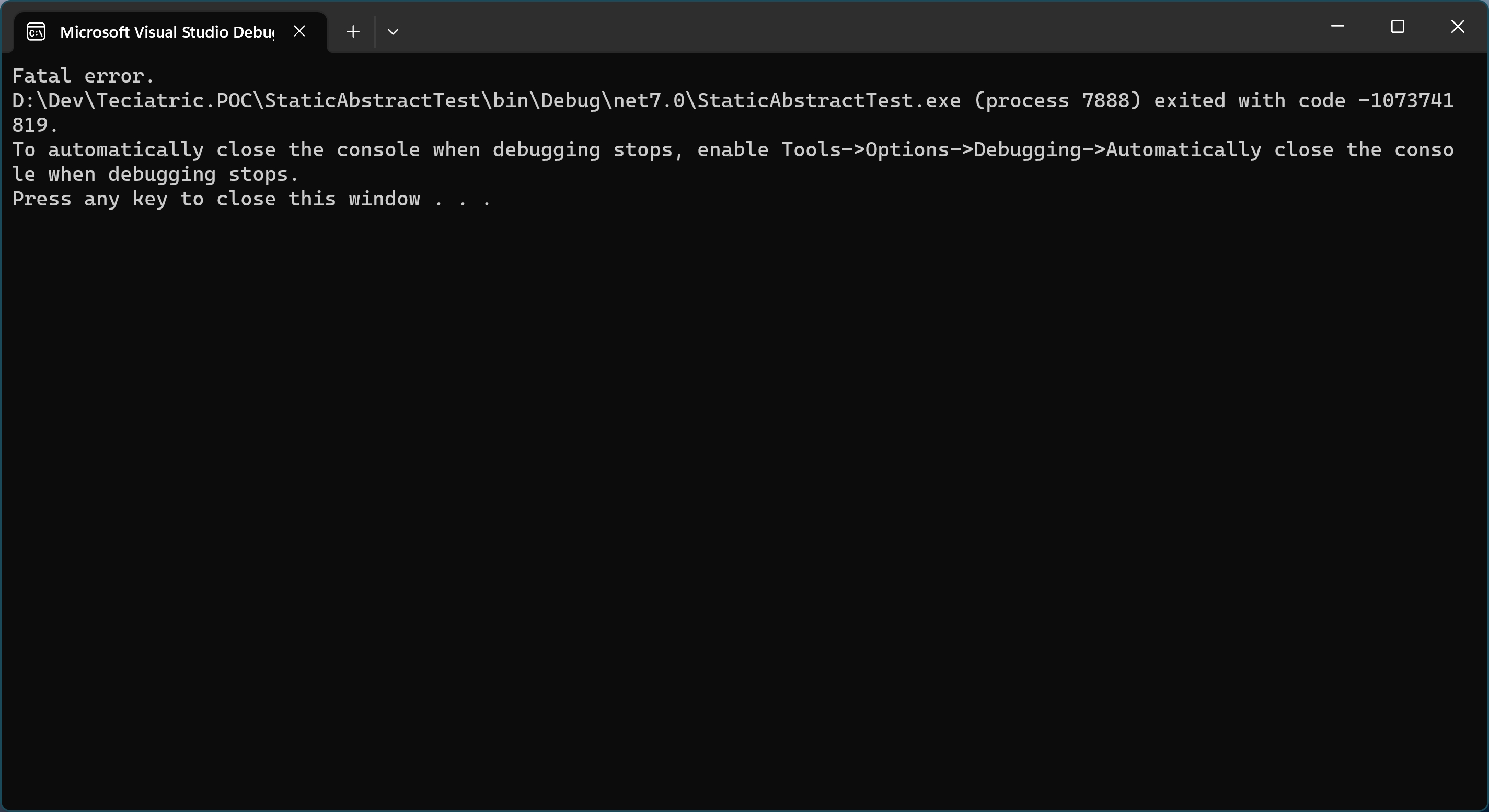Place cursor at the blinking terminal cursor
Screen dimensions: 1489x812
click(492, 199)
